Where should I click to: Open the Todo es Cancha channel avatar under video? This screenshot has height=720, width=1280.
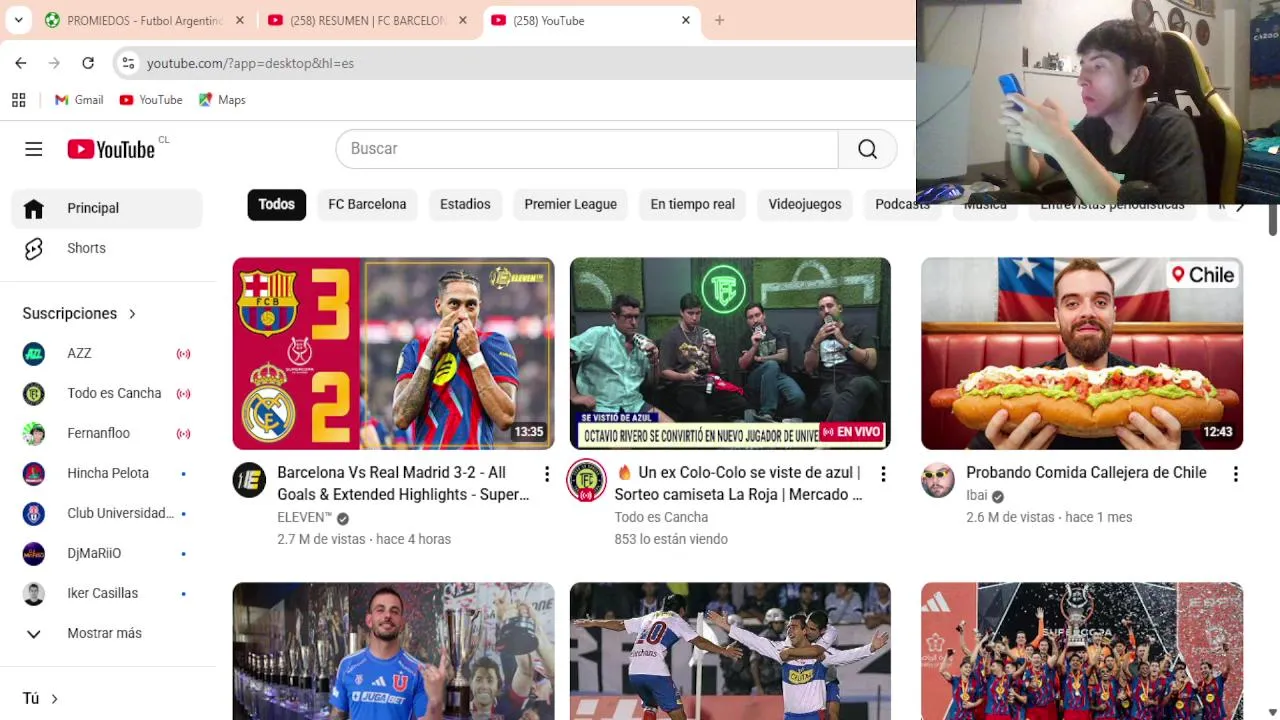586,480
